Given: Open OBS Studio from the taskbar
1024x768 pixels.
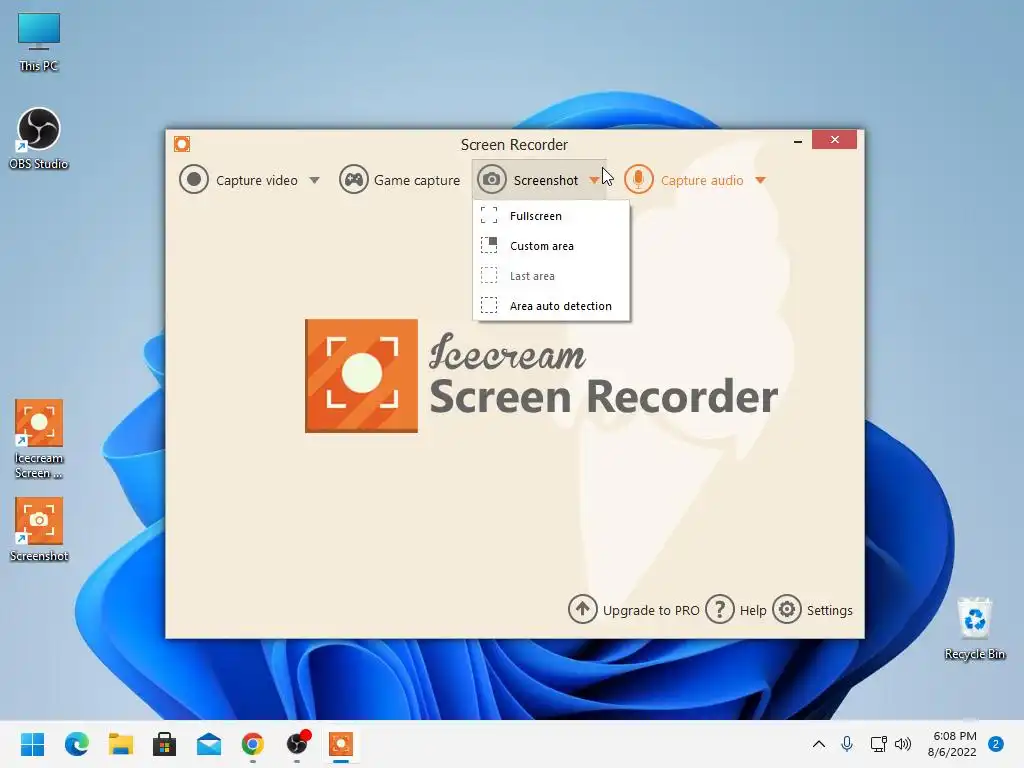Looking at the screenshot, I should [x=297, y=744].
